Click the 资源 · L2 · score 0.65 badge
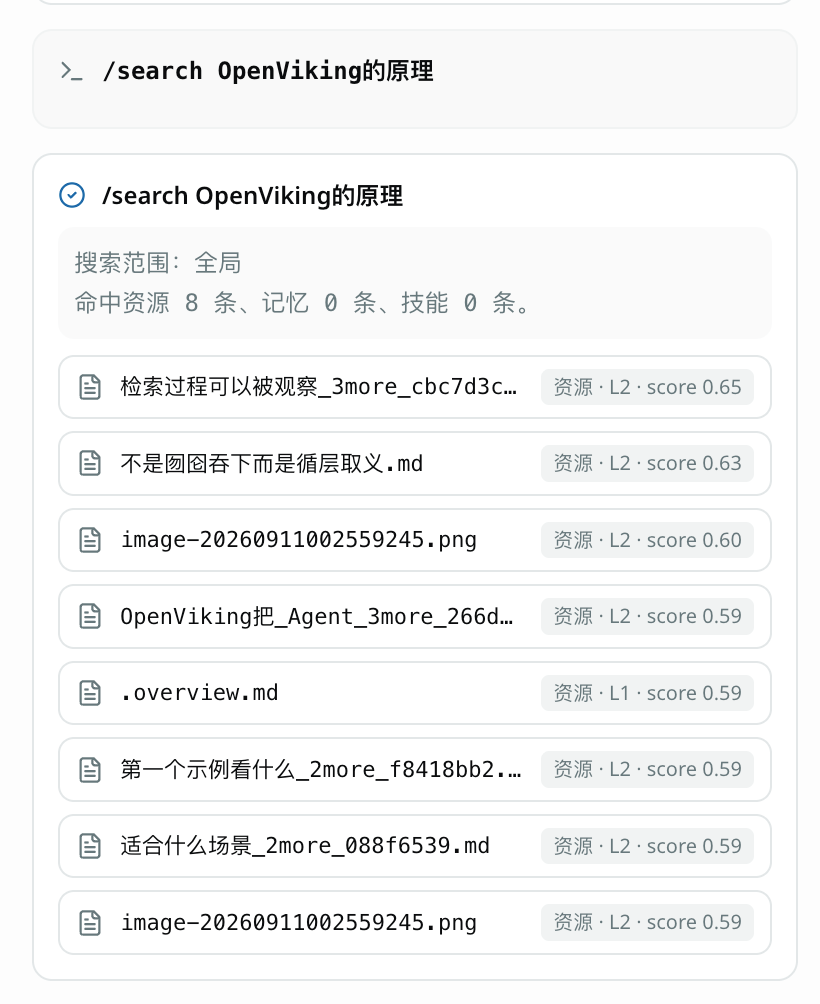 (x=647, y=387)
